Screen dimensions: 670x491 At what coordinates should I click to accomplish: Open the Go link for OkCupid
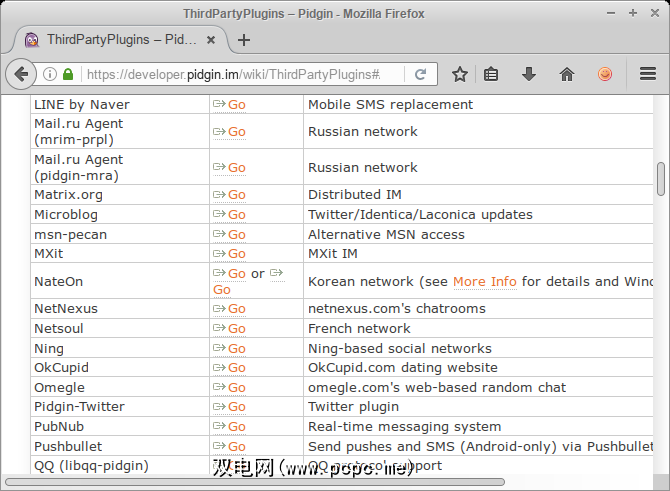[236, 368]
